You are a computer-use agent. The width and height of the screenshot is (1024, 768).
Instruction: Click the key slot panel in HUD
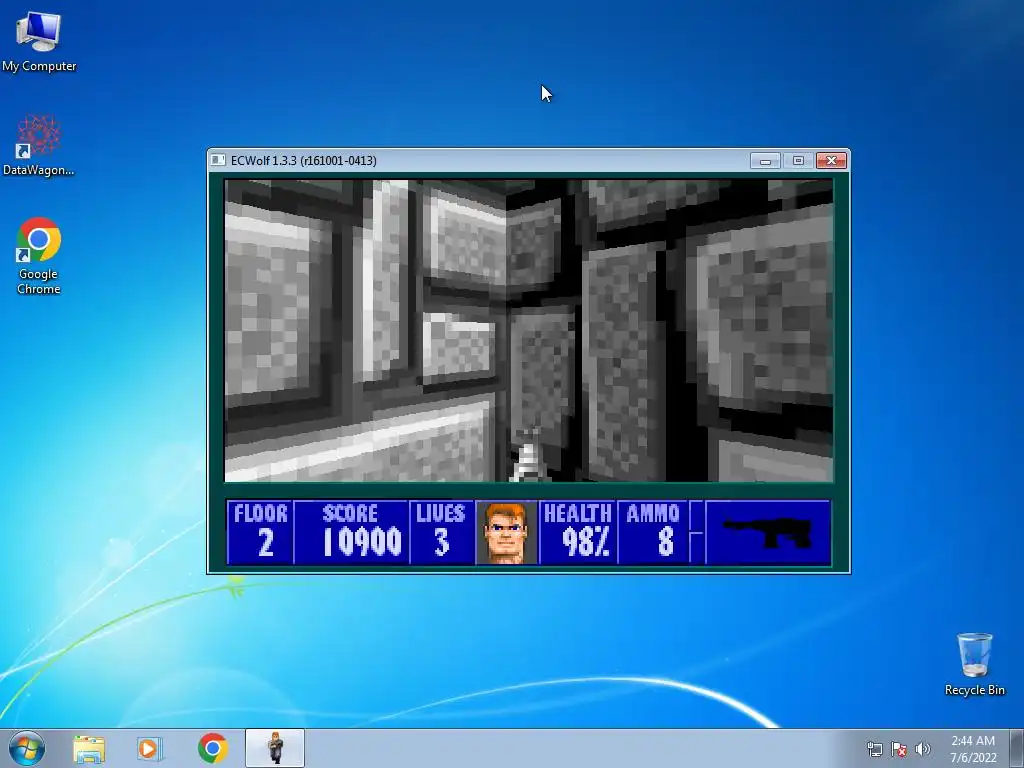(x=697, y=532)
